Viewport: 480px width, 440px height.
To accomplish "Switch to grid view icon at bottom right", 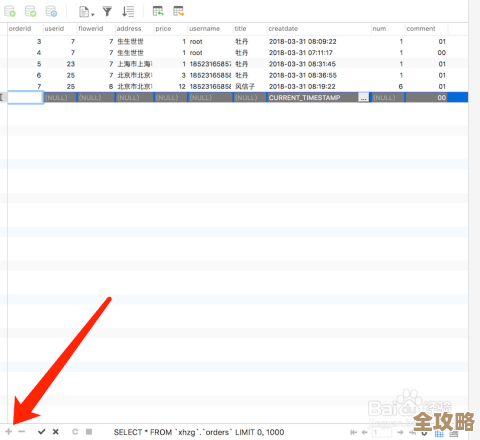I will tap(439, 433).
